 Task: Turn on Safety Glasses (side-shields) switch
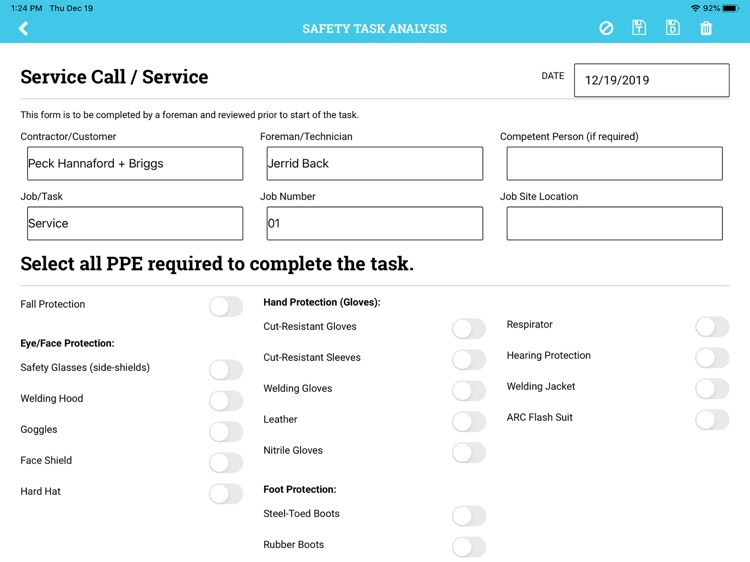226,370
